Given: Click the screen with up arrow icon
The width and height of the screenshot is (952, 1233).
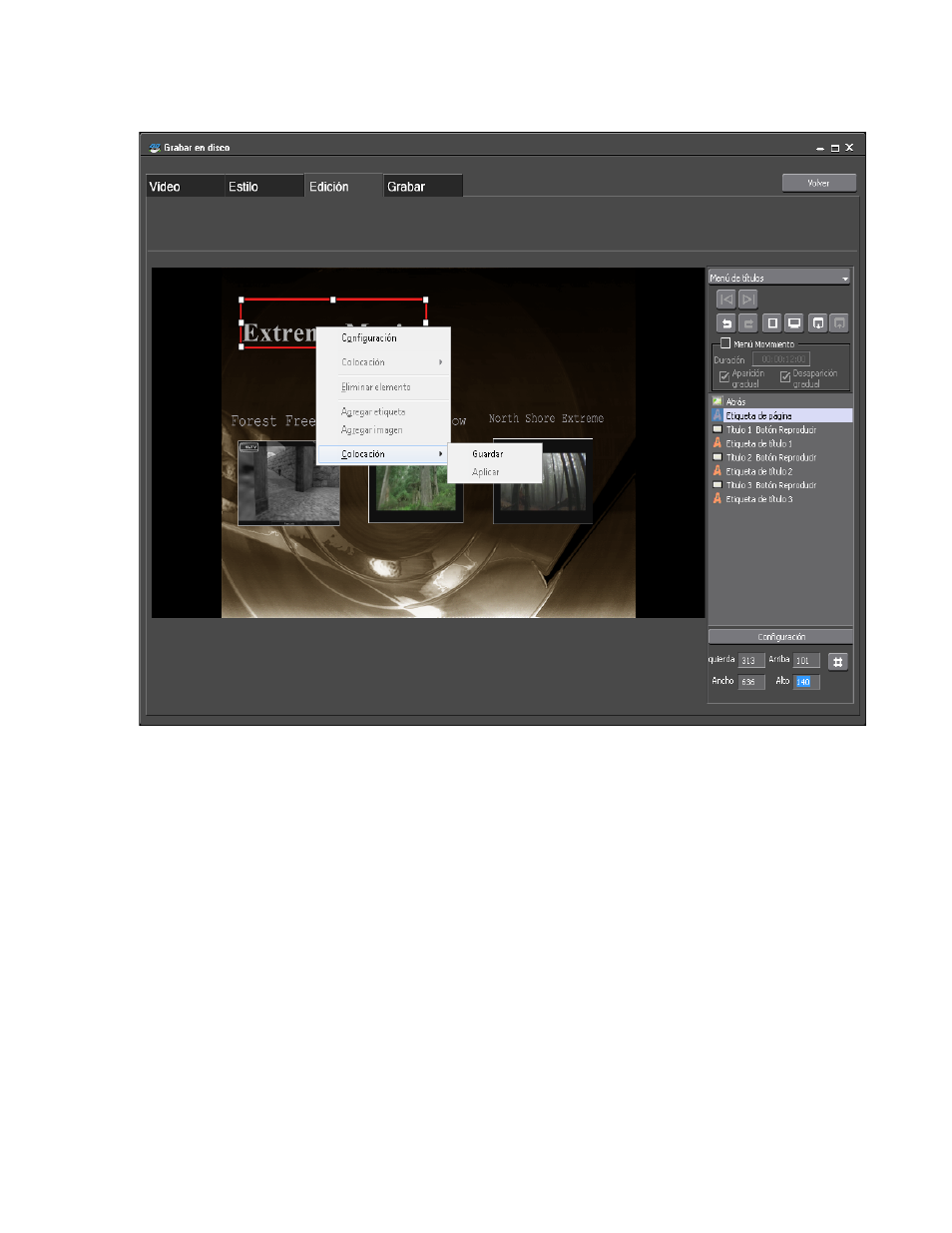Looking at the screenshot, I should click(x=839, y=323).
